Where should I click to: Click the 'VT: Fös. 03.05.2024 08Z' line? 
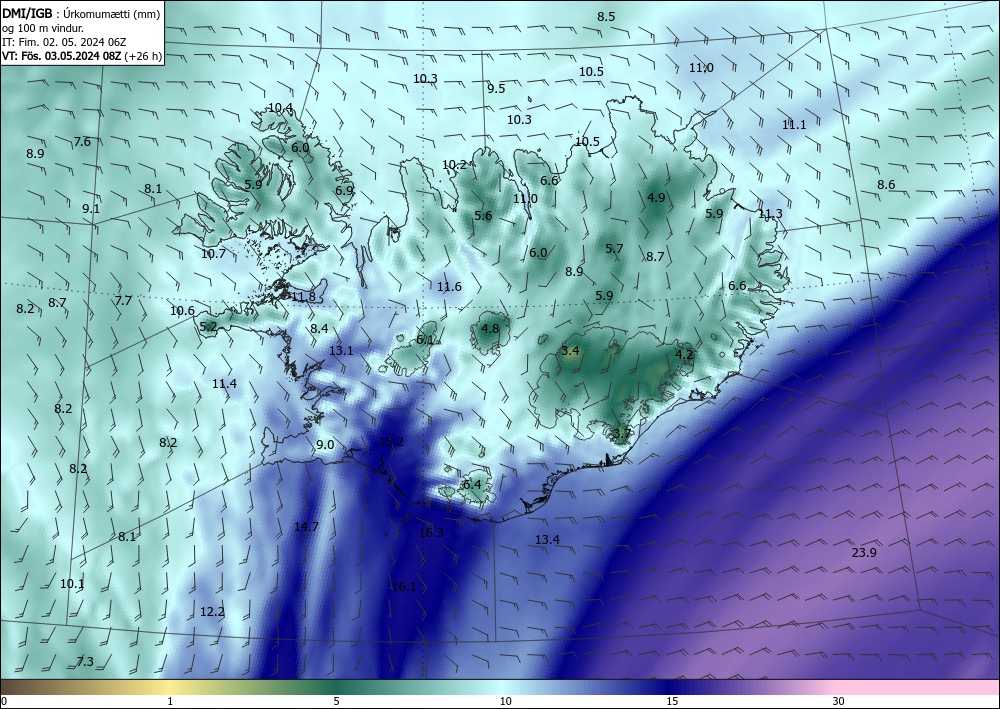61,56
